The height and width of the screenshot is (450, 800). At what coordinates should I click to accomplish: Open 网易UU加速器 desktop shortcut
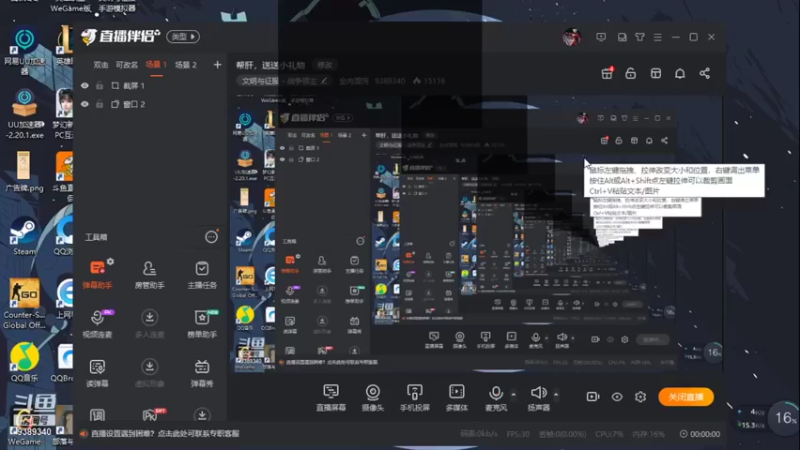click(24, 52)
